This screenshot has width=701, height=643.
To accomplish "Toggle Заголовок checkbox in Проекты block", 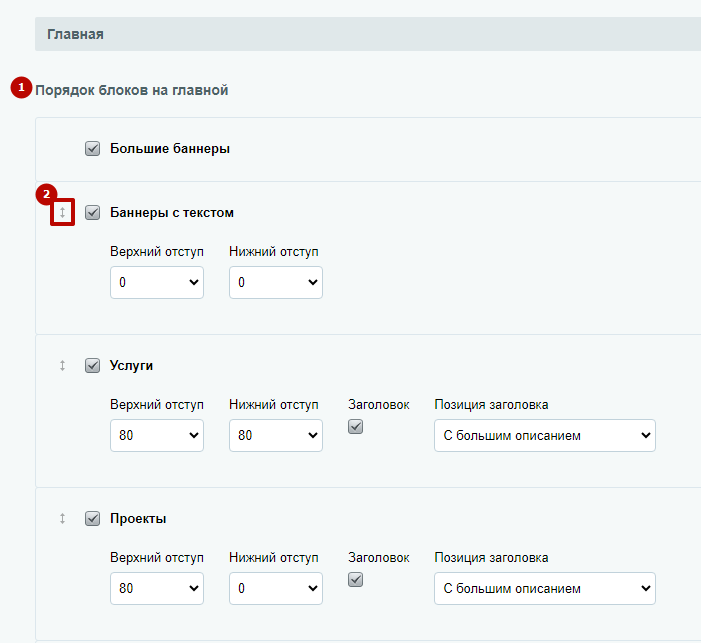I will click(x=355, y=580).
